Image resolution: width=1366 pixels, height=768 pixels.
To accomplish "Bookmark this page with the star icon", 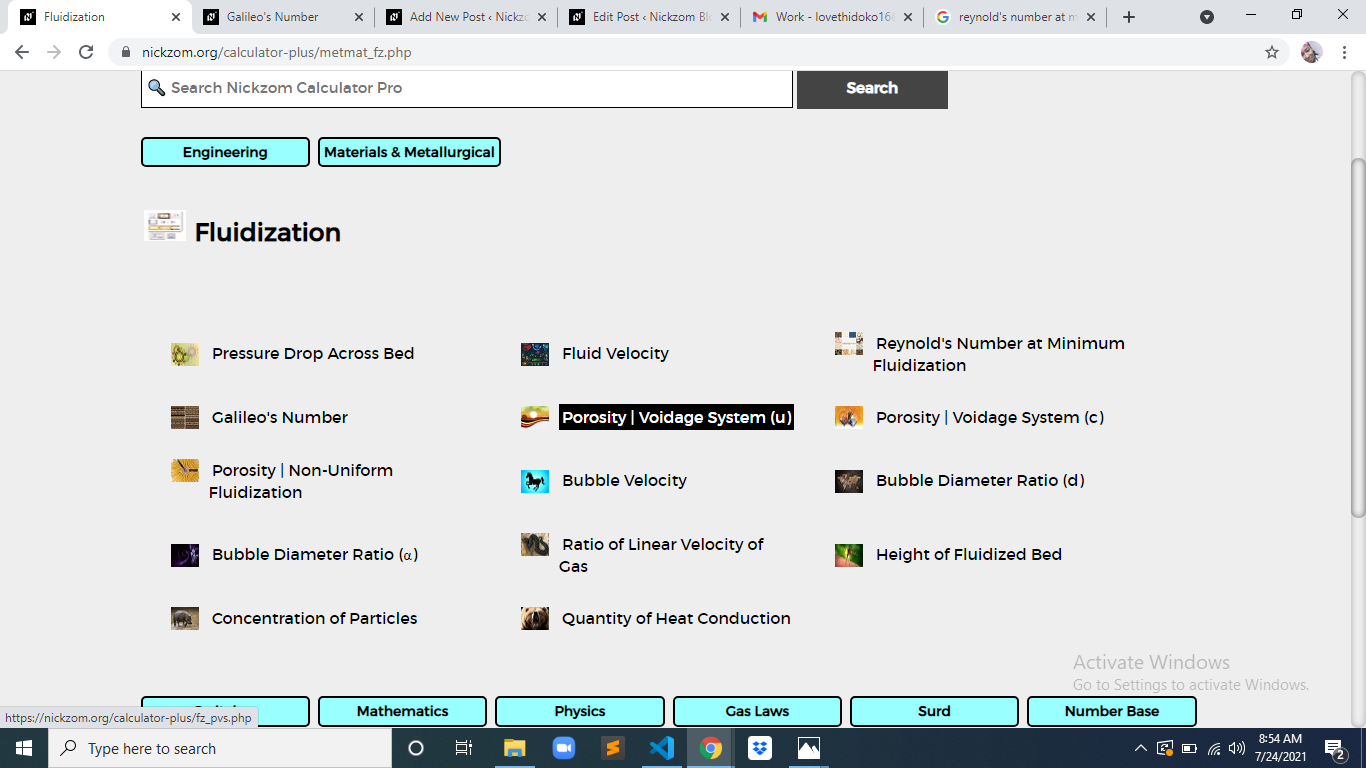I will (1272, 52).
